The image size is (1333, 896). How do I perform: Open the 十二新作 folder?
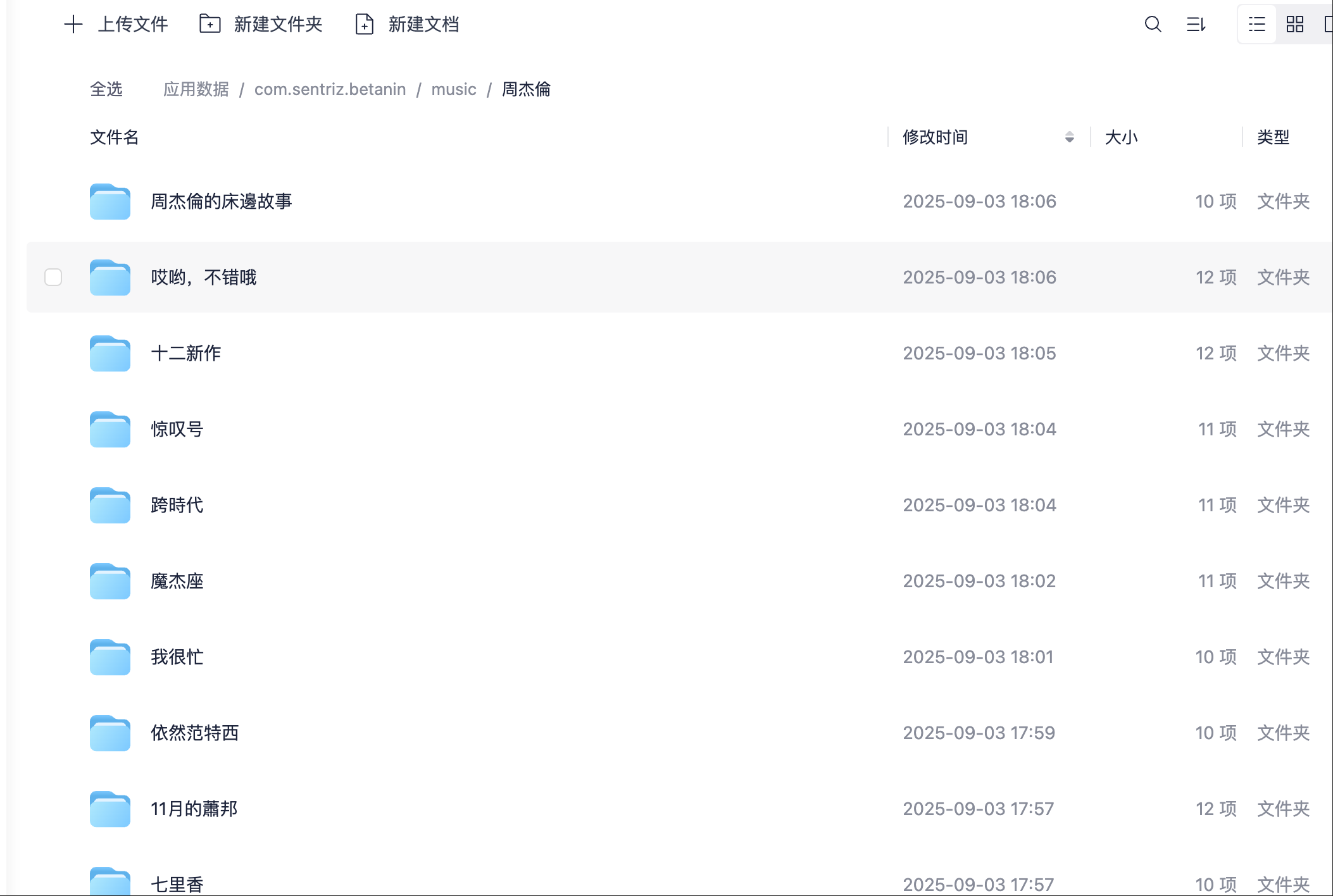point(185,353)
